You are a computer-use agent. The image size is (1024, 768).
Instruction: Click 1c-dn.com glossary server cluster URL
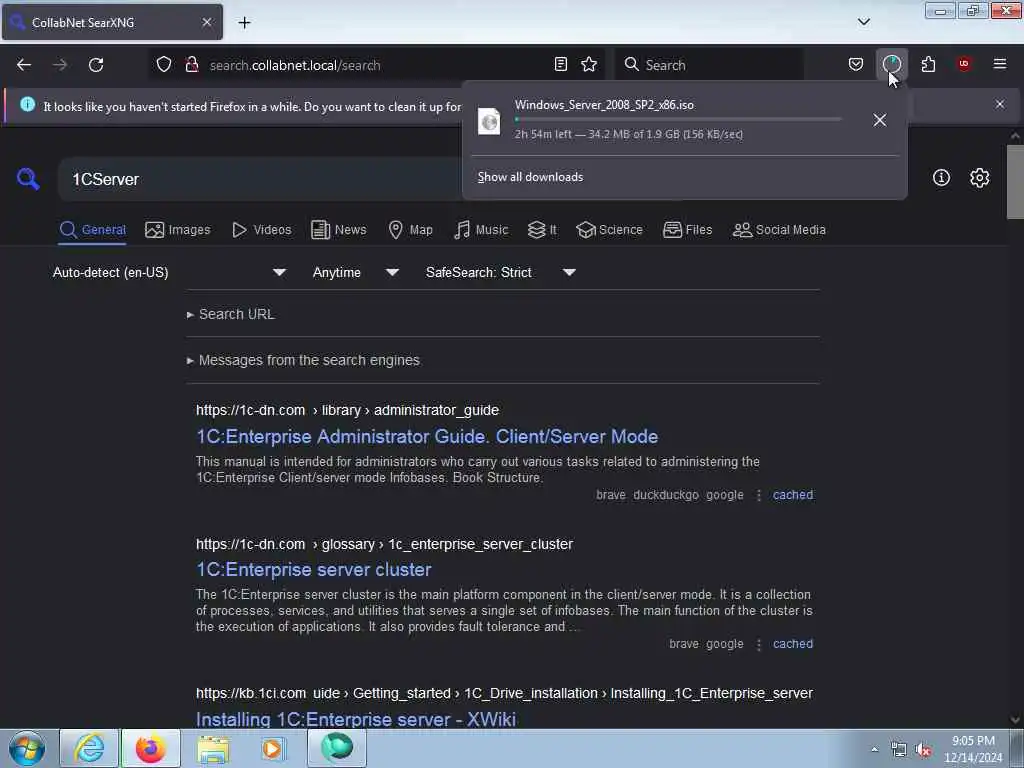(x=384, y=544)
